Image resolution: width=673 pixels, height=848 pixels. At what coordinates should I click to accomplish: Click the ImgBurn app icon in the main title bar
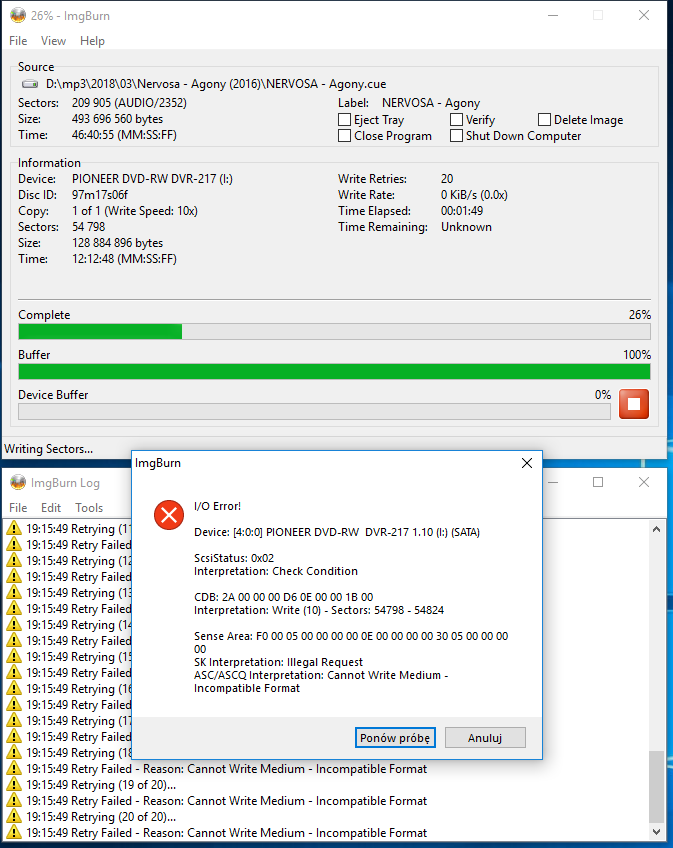pos(18,16)
